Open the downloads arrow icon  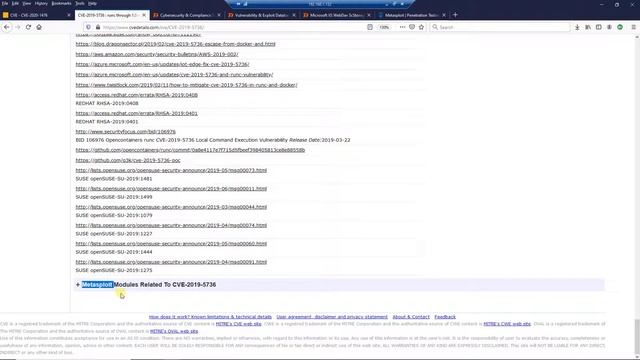click(577, 27)
